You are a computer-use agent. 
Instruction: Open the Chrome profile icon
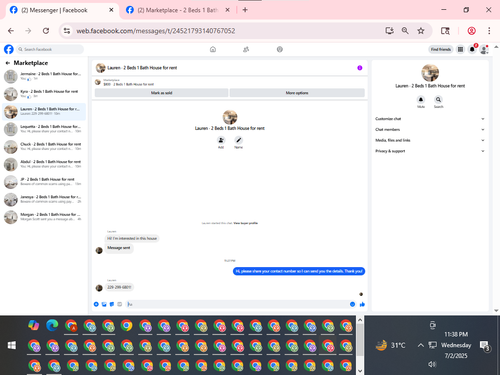click(x=471, y=31)
